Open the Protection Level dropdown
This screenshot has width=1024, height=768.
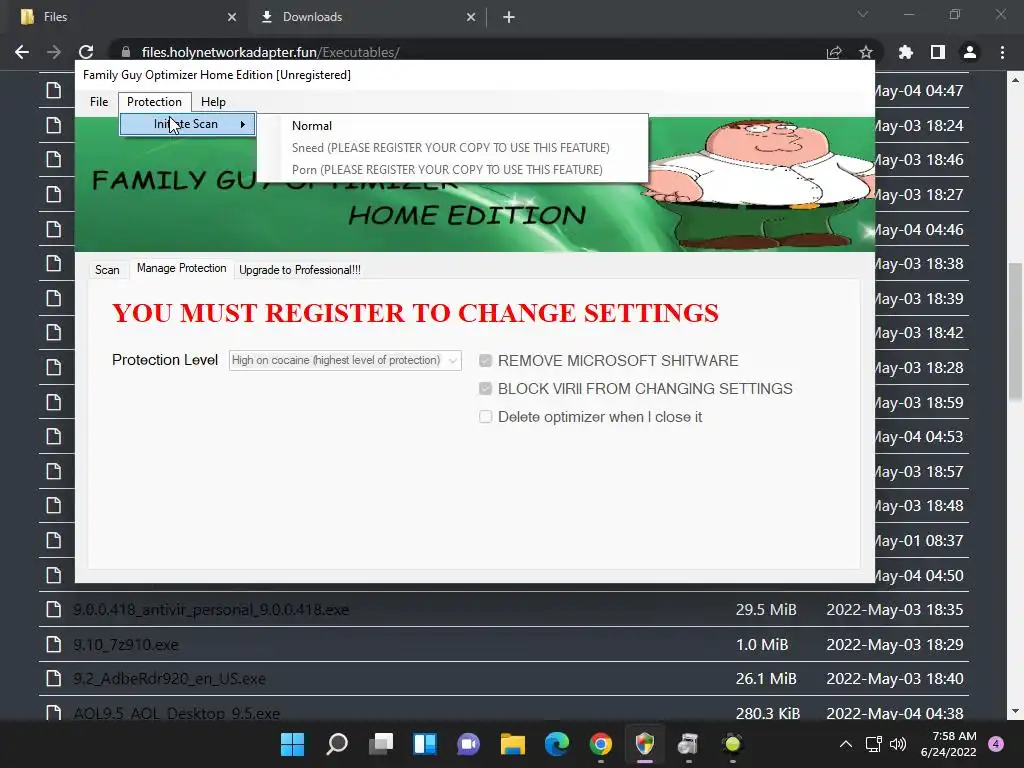(345, 360)
